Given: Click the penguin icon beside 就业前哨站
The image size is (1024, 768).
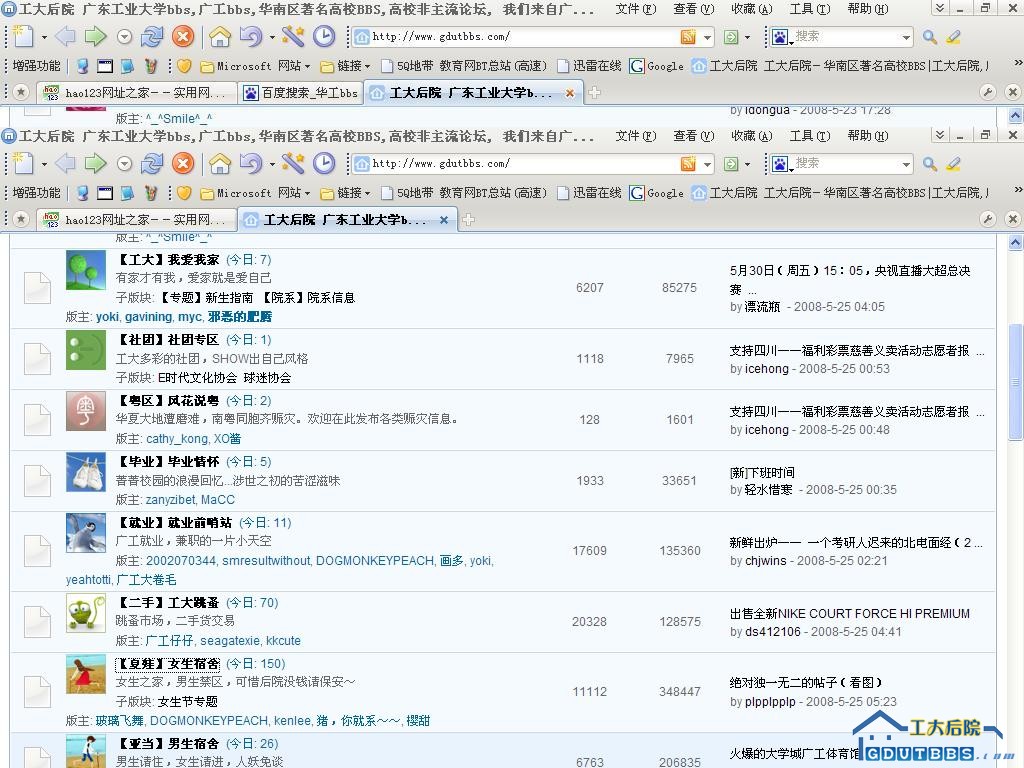Looking at the screenshot, I should (86, 533).
